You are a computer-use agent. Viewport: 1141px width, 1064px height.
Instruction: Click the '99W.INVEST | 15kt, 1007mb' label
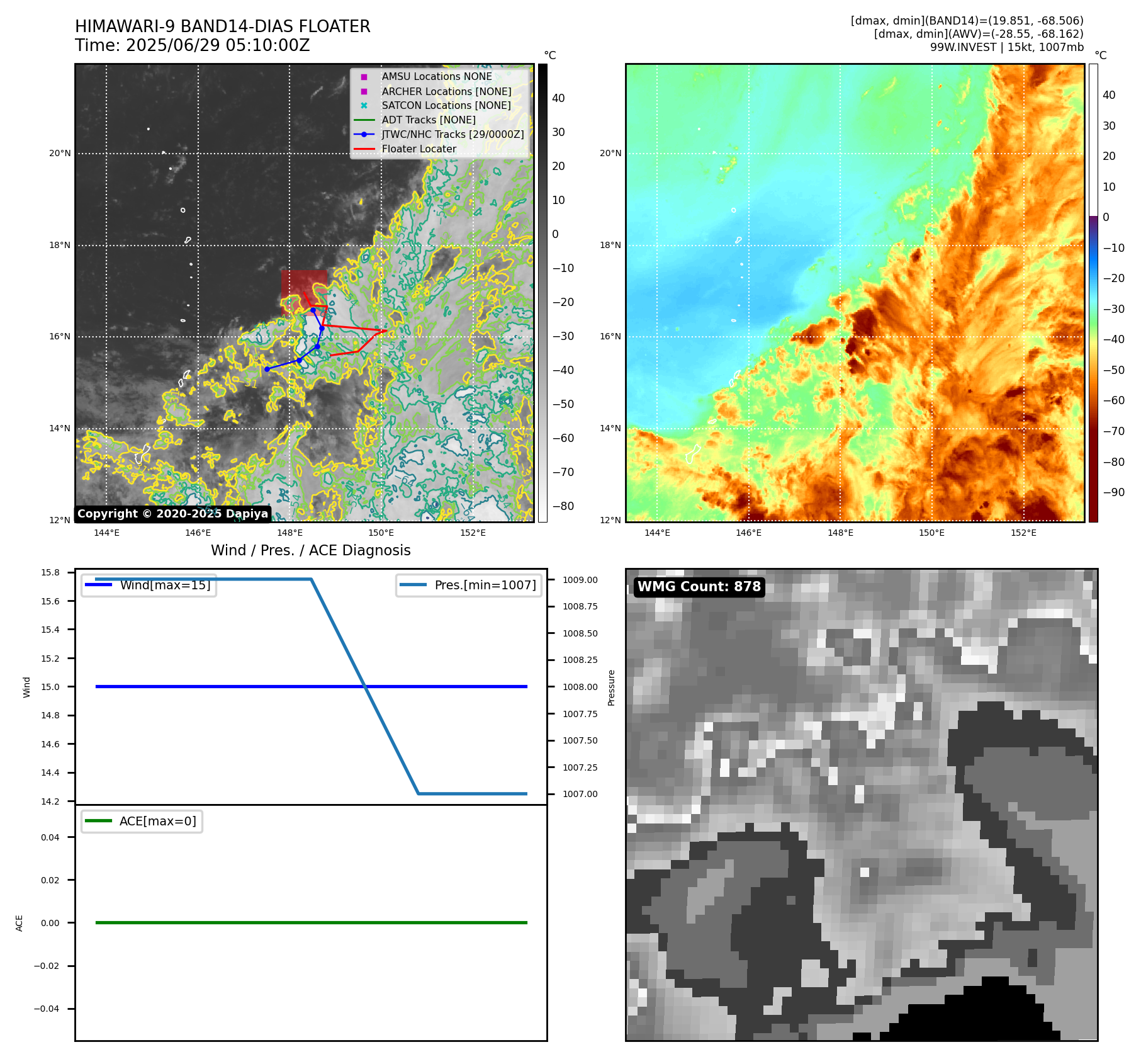pyautogui.click(x=1007, y=47)
